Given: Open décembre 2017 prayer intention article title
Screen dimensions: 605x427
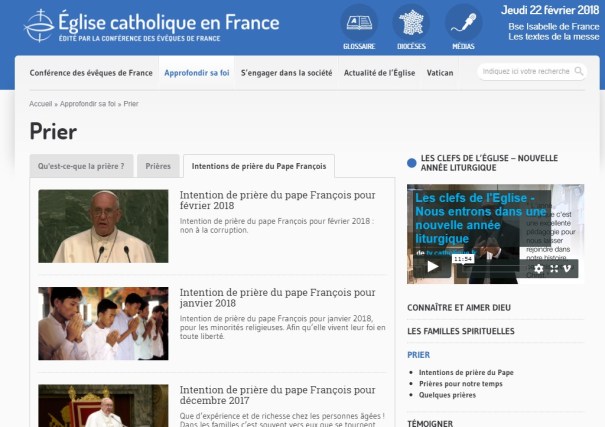Looking at the screenshot, I should (x=277, y=395).
